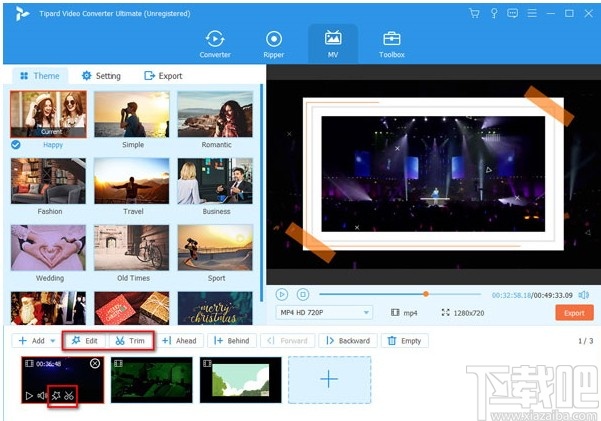601x421 pixels.
Task: Mute audio on the first clip
Action: point(42,395)
